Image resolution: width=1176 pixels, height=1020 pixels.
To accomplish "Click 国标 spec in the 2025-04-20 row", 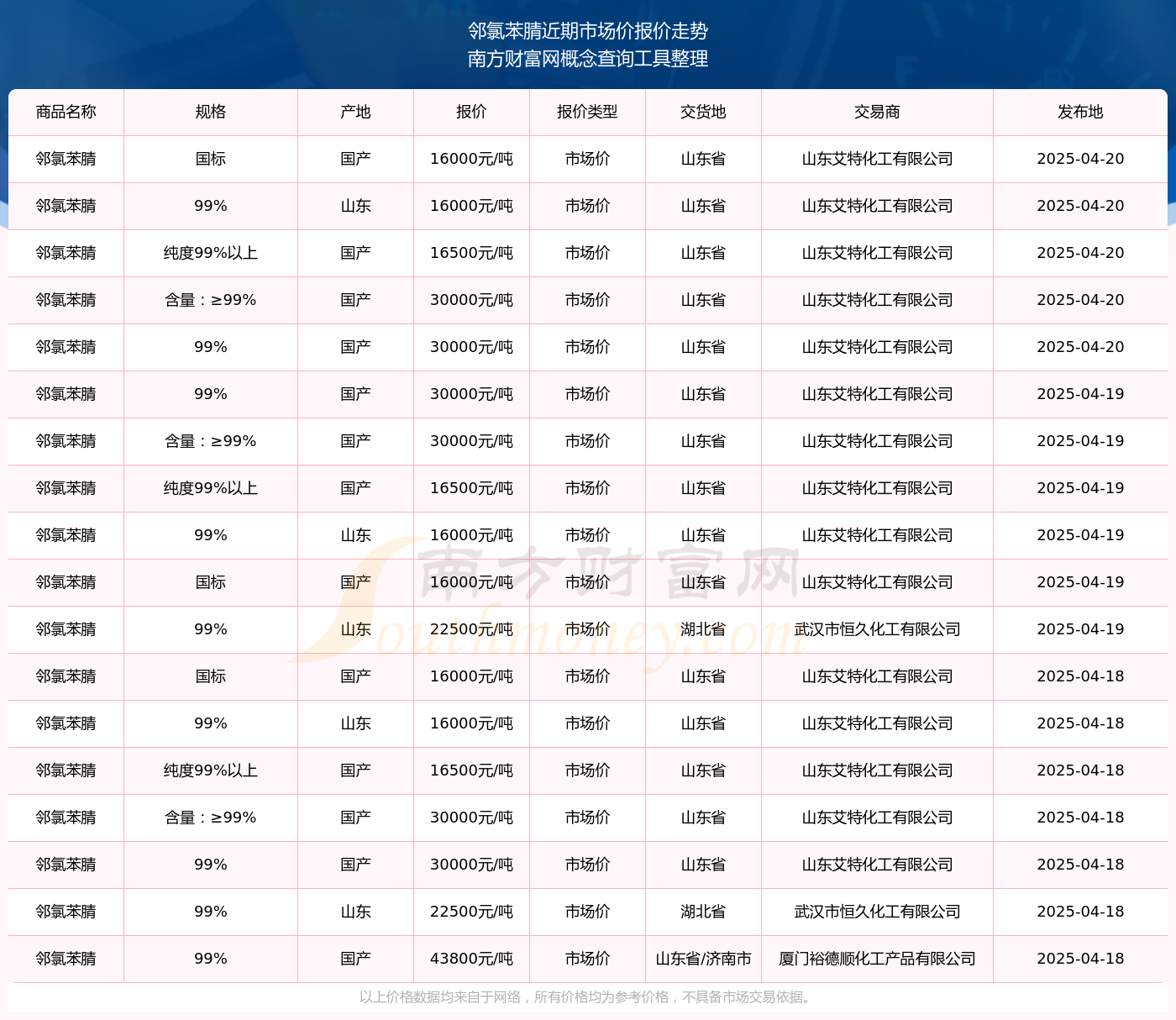I will (211, 159).
